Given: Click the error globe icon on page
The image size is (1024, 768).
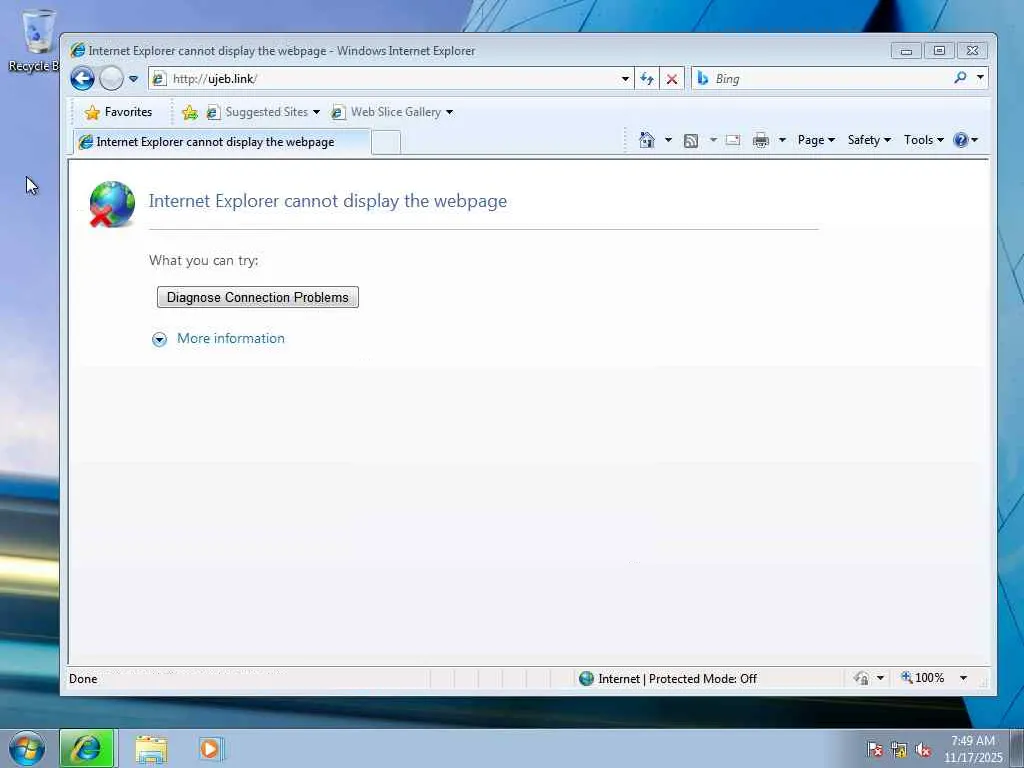Looking at the screenshot, I should [112, 204].
